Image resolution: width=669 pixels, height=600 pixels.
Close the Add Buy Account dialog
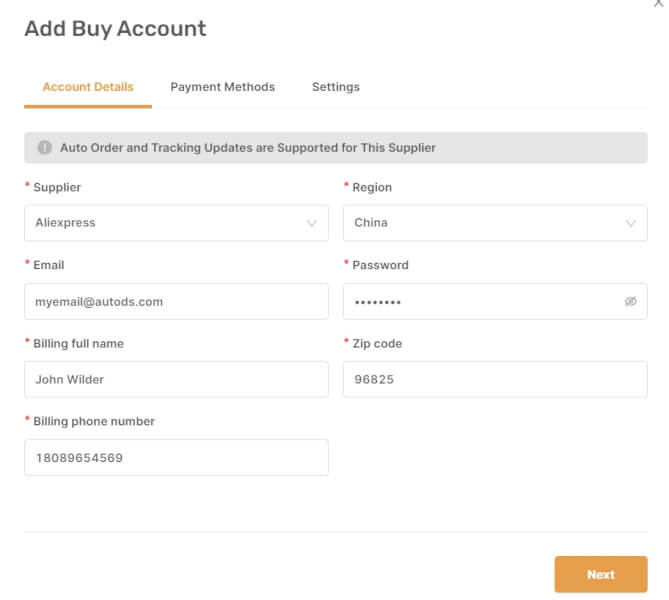click(x=658, y=3)
